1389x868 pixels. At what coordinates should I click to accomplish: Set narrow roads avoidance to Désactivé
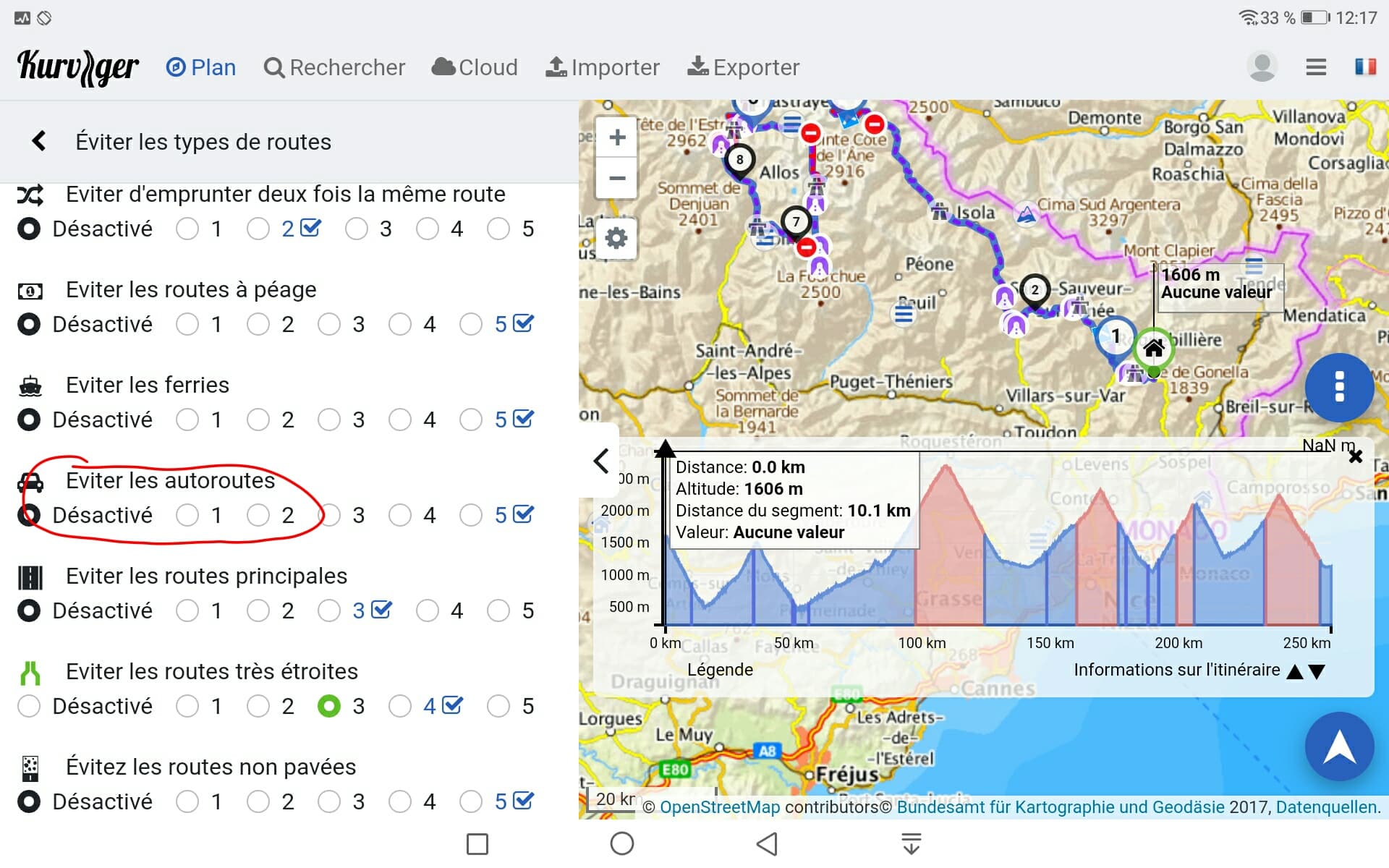point(29,706)
